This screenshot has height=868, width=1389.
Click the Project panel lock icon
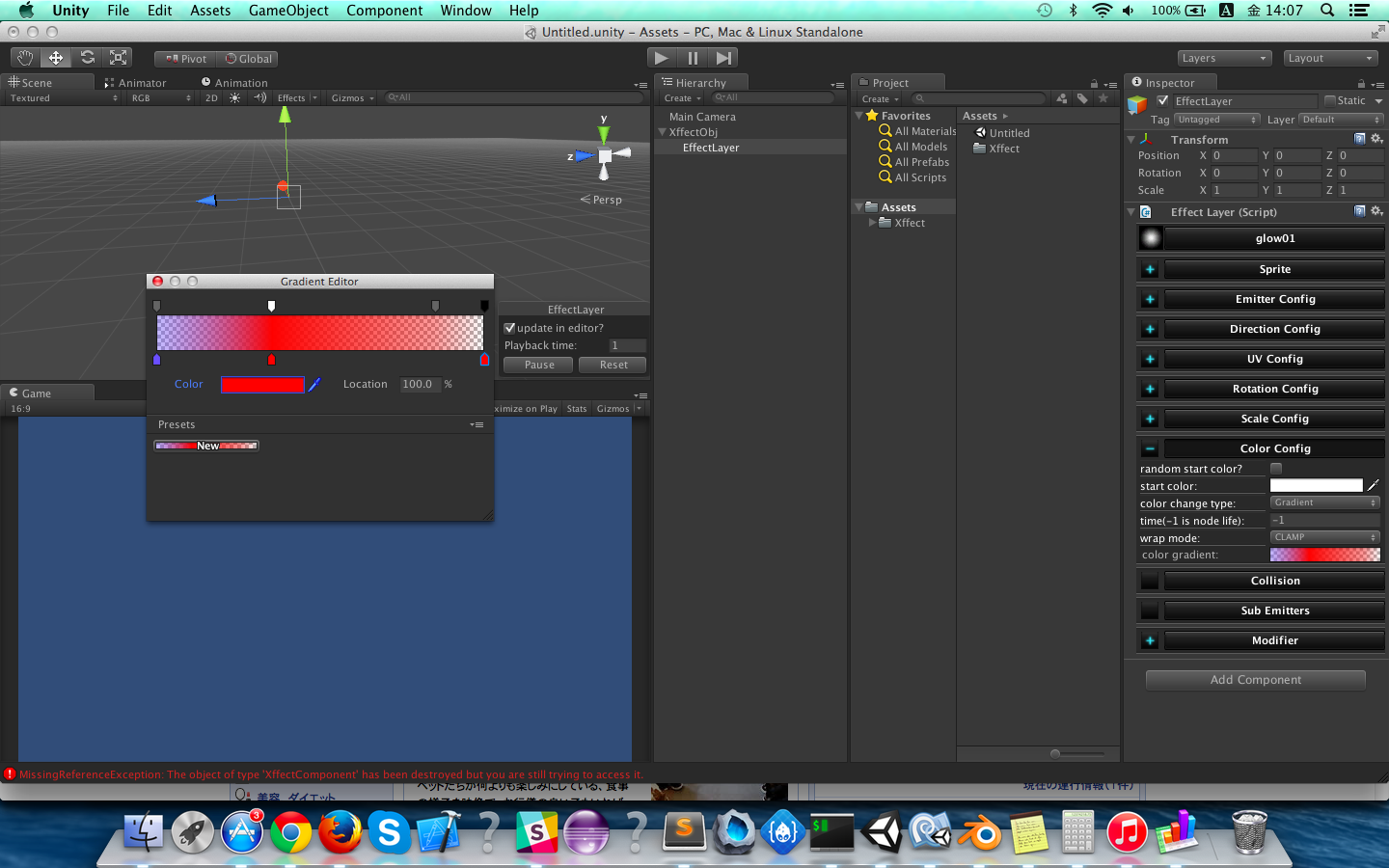pos(1094,84)
